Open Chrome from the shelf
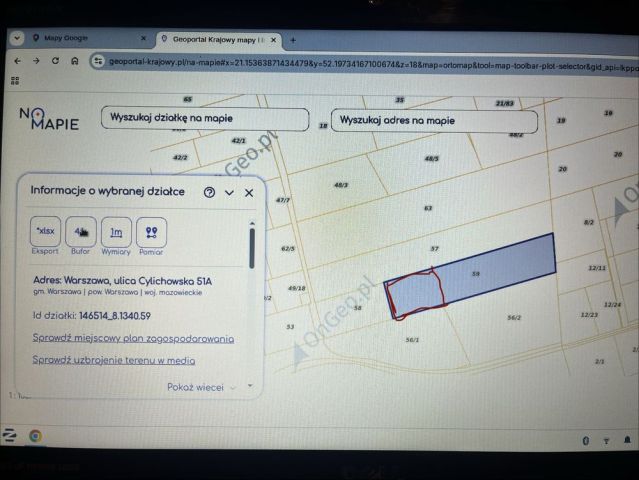Image resolution: width=639 pixels, height=480 pixels. click(35, 436)
